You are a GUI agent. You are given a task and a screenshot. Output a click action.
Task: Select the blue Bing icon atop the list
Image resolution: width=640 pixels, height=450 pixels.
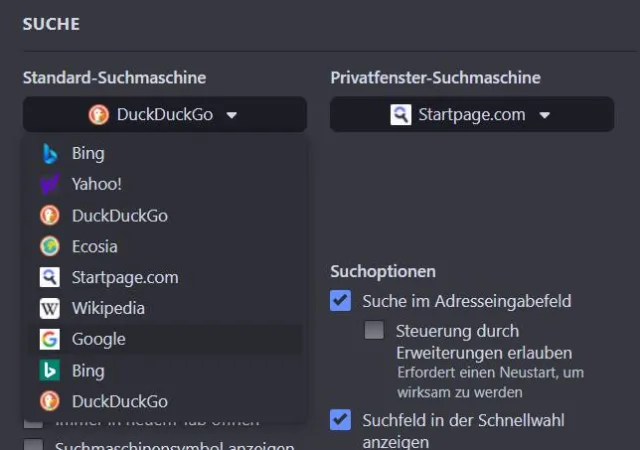tap(50, 154)
